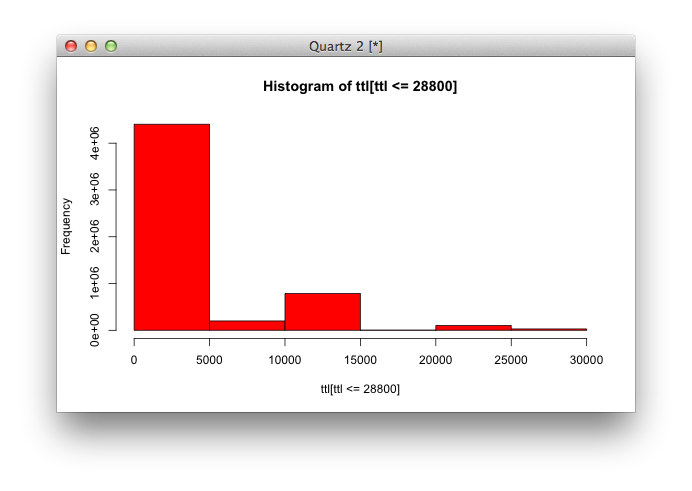692x491 pixels.
Task: Select the histogram's bold main title text
Action: pos(360,87)
